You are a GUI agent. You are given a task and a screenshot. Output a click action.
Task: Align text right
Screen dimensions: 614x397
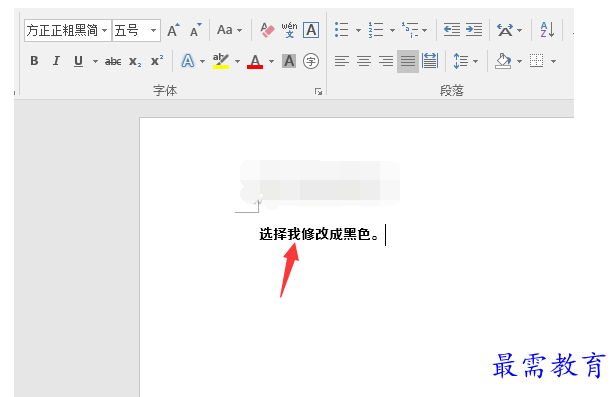(386, 61)
